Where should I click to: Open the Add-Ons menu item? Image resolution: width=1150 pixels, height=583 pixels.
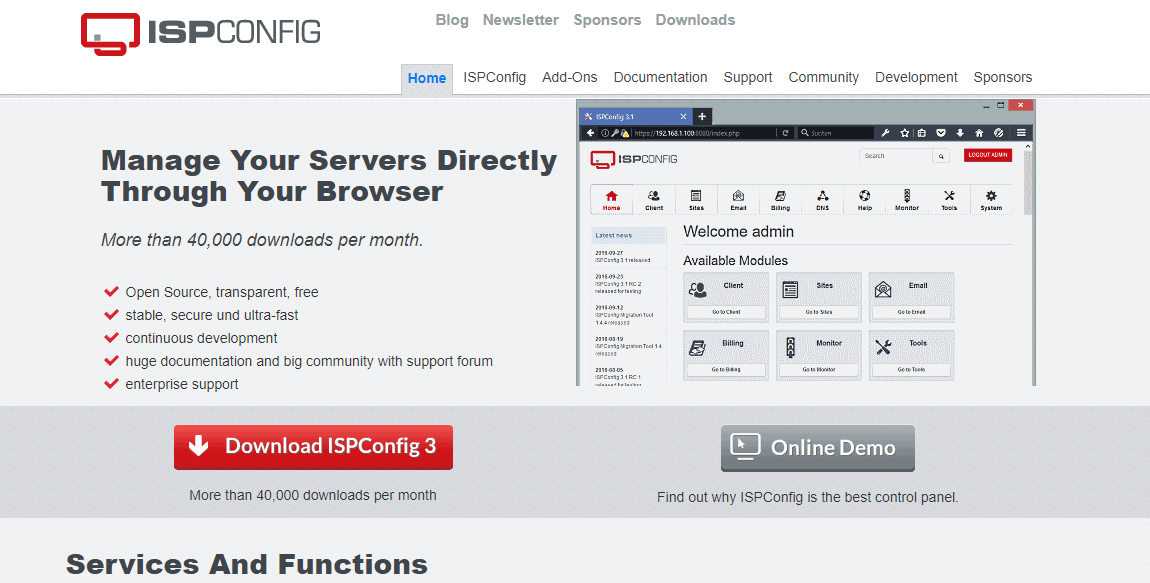pyautogui.click(x=570, y=77)
